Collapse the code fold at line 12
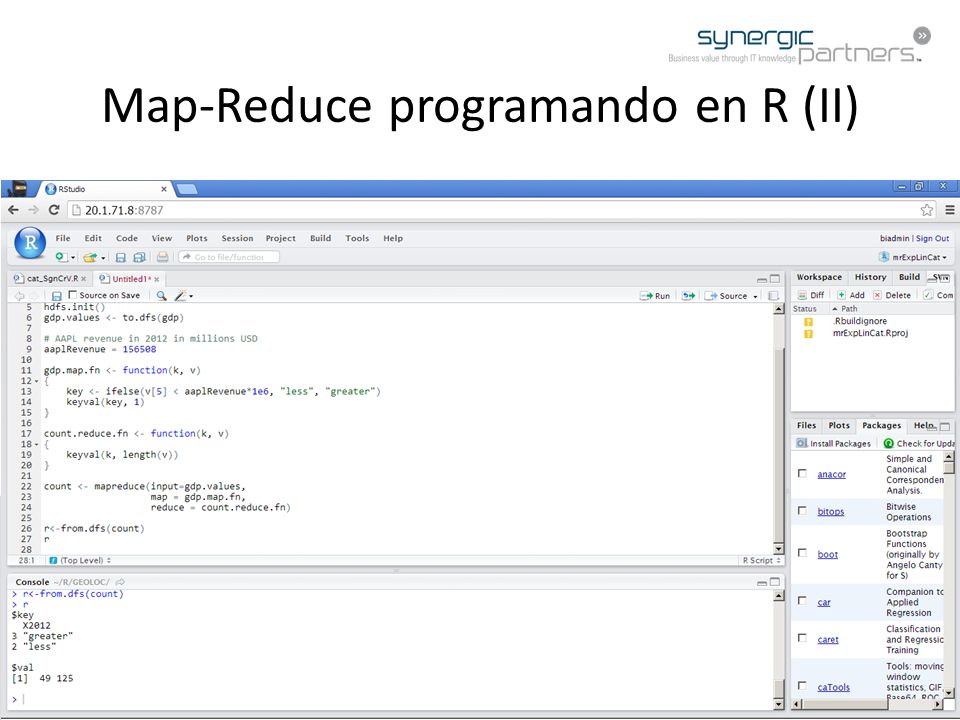 (36, 381)
